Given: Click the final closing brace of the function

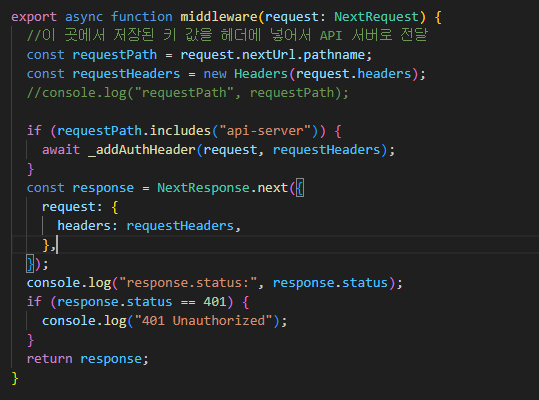Looking at the screenshot, I should 15,378.
